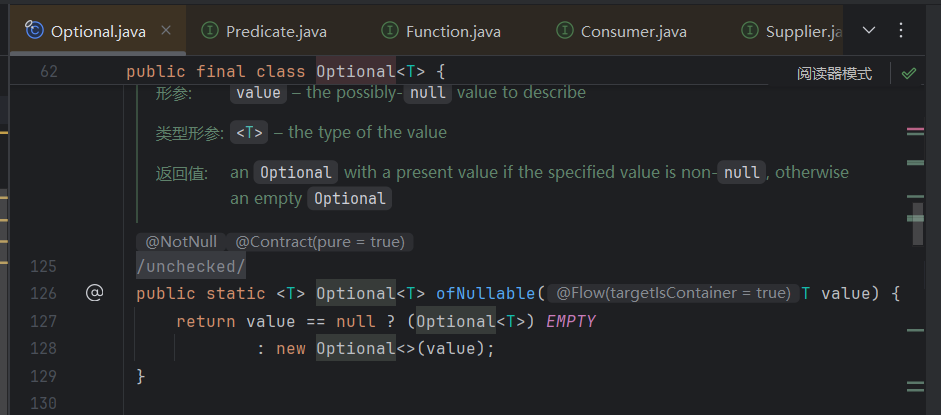The width and height of the screenshot is (941, 415).
Task: Click the editor vertical scrollbar thumb
Action: click(918, 224)
